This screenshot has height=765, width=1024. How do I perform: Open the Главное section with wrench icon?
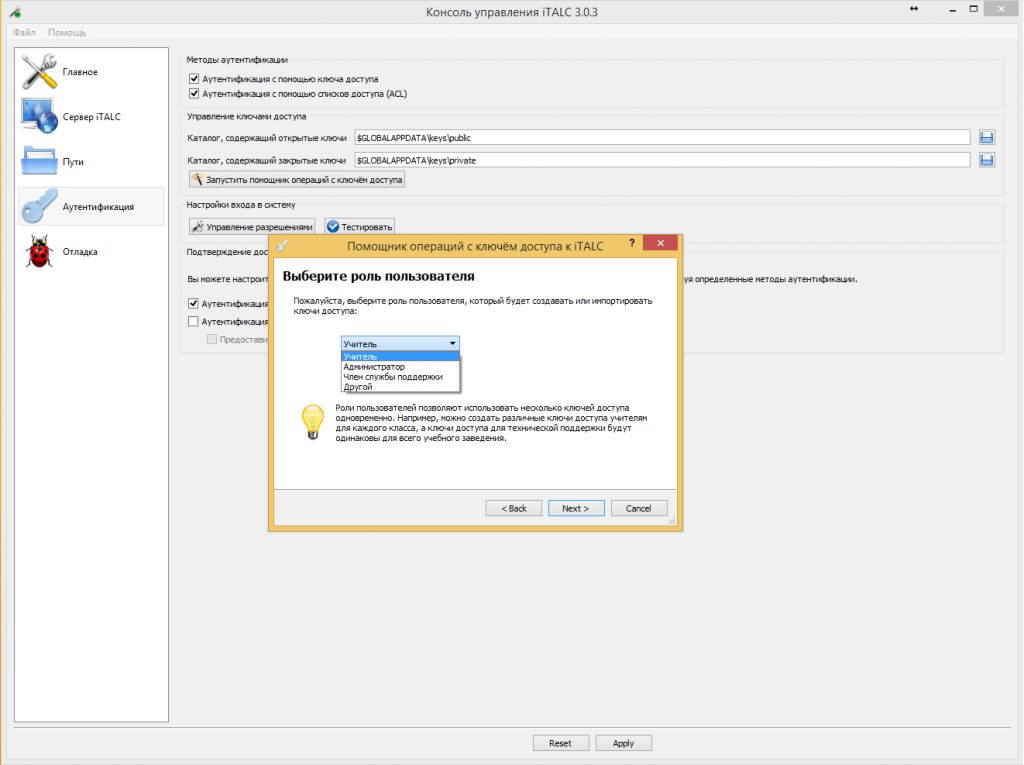[39, 72]
